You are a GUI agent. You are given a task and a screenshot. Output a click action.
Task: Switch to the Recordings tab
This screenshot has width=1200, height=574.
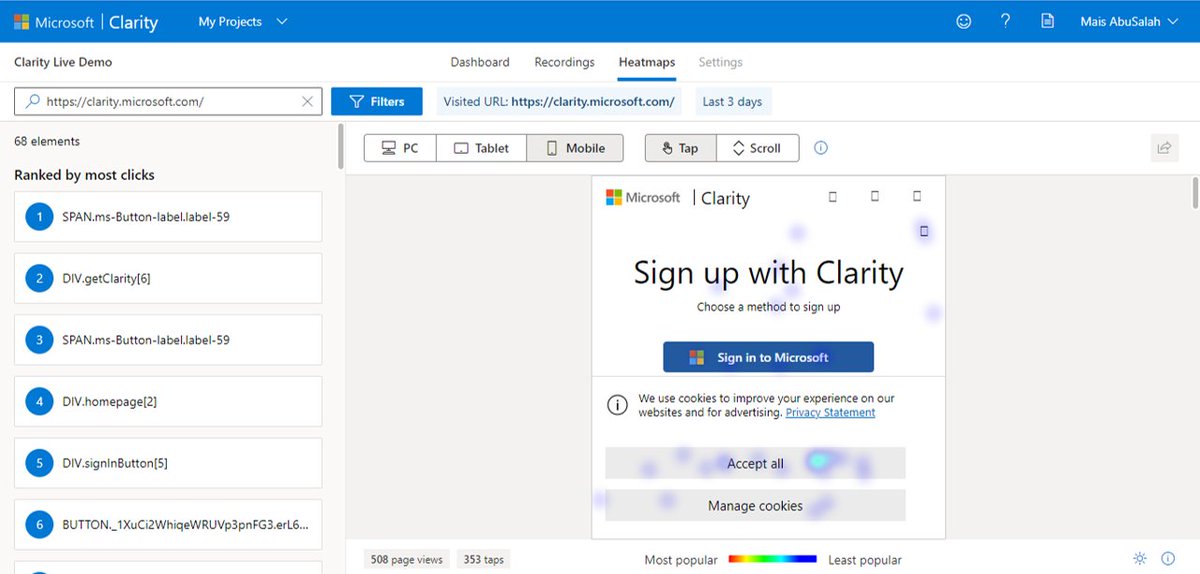pos(564,62)
